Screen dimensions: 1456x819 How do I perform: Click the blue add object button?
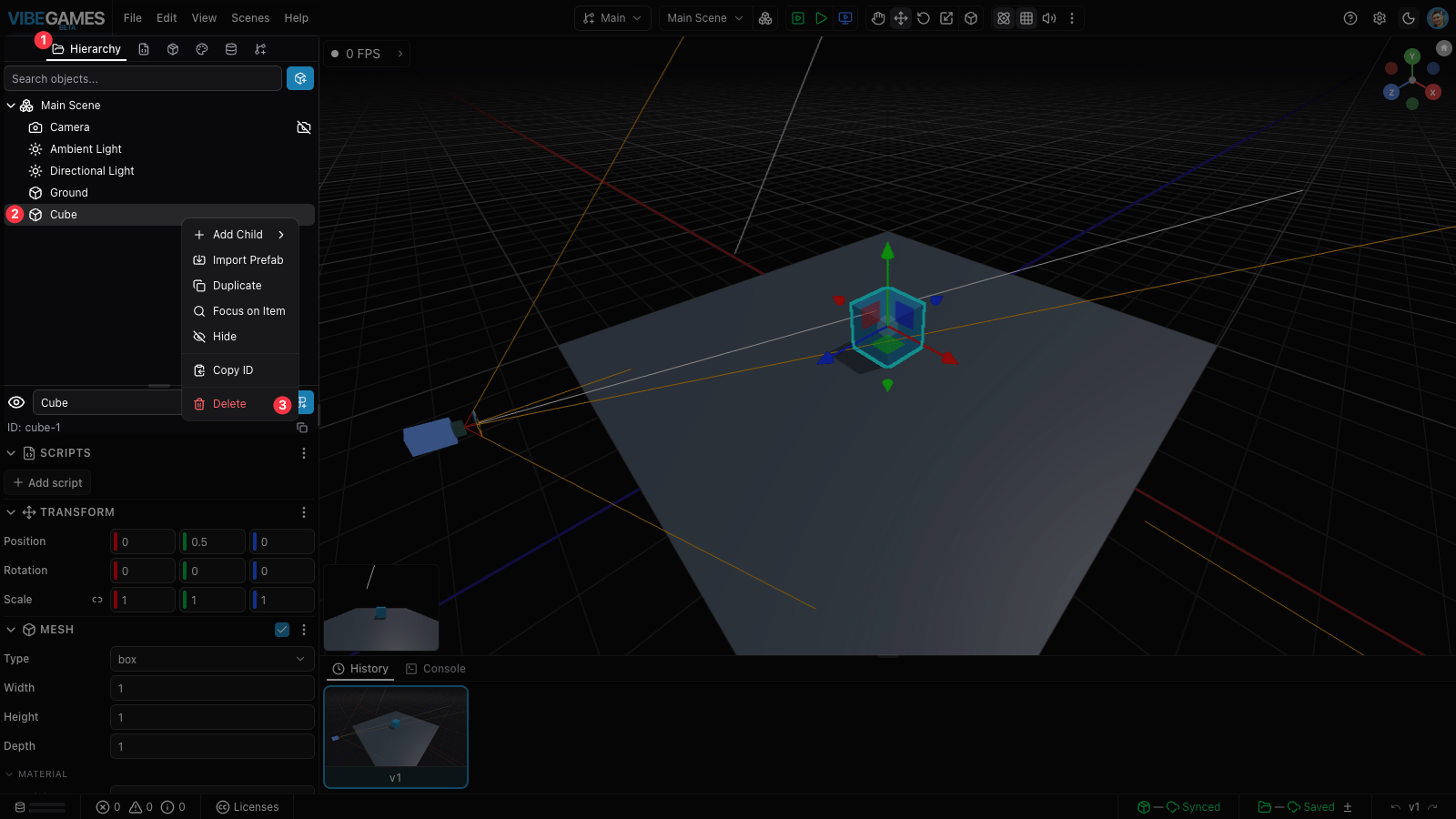click(x=300, y=78)
